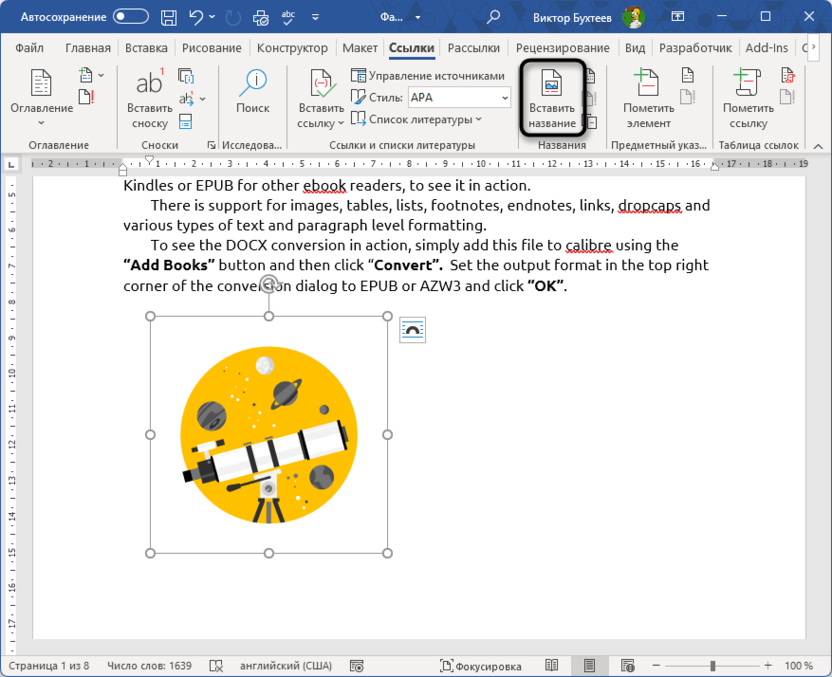Click the Вставить ссылку button
Image resolution: width=832 pixels, height=677 pixels.
click(x=319, y=95)
